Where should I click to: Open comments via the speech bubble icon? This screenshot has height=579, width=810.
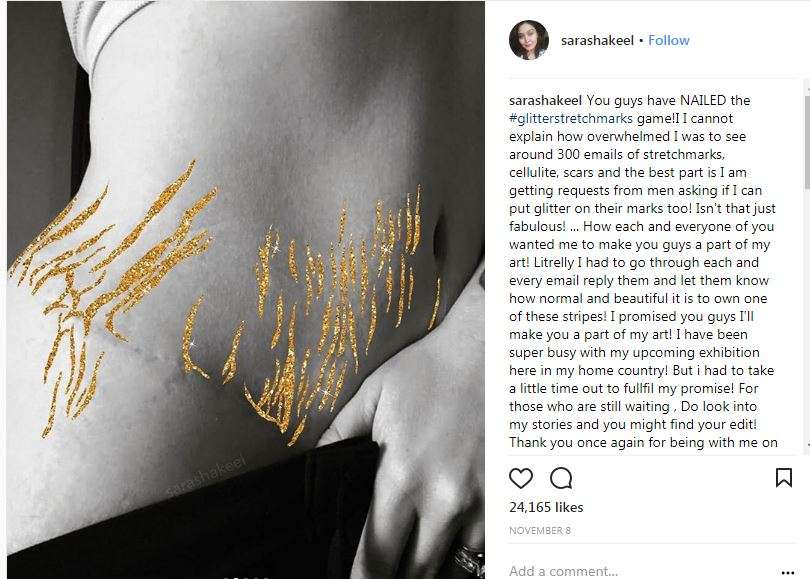(561, 478)
